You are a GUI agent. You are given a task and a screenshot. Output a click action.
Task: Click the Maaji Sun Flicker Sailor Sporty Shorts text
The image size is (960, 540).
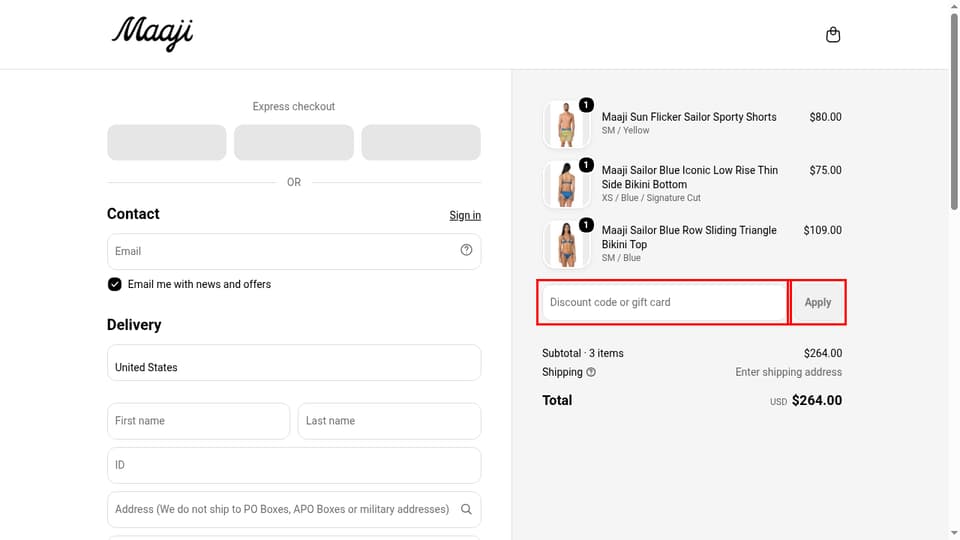[689, 117]
